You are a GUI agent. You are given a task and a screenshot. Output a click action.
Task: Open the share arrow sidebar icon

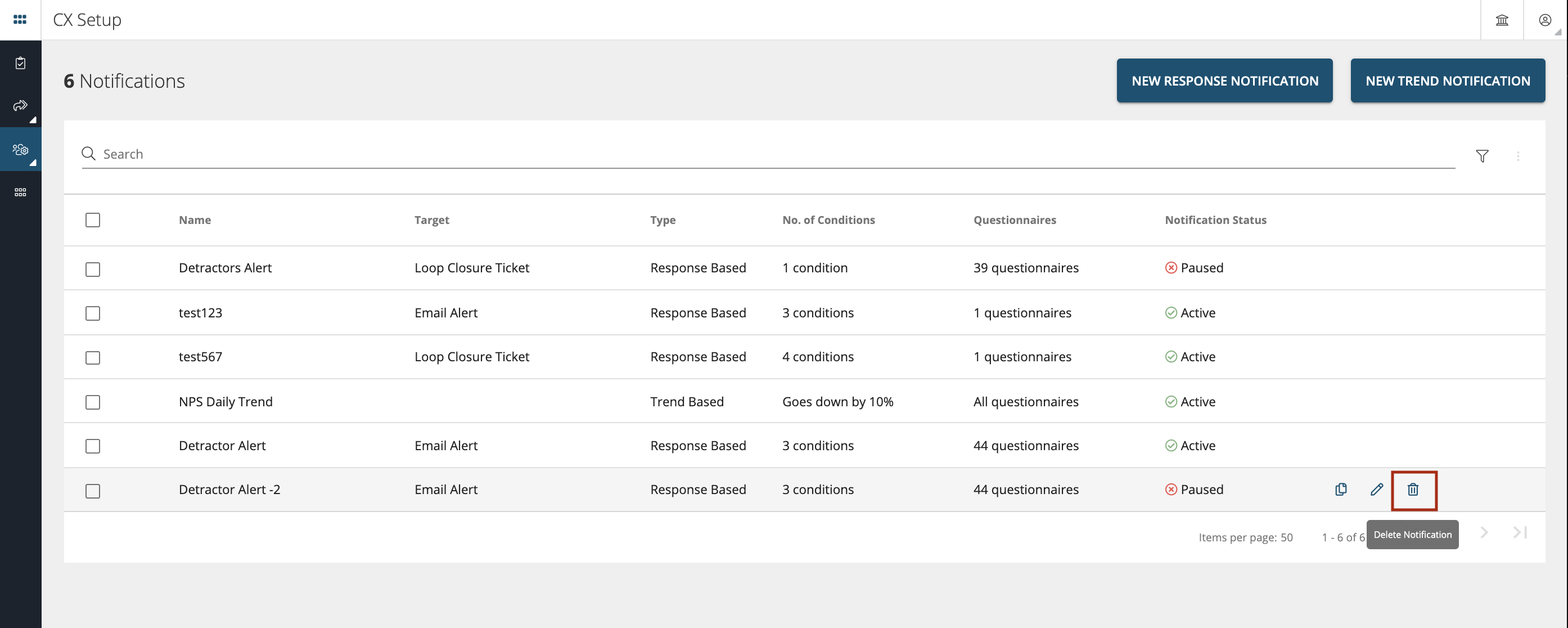[20, 105]
